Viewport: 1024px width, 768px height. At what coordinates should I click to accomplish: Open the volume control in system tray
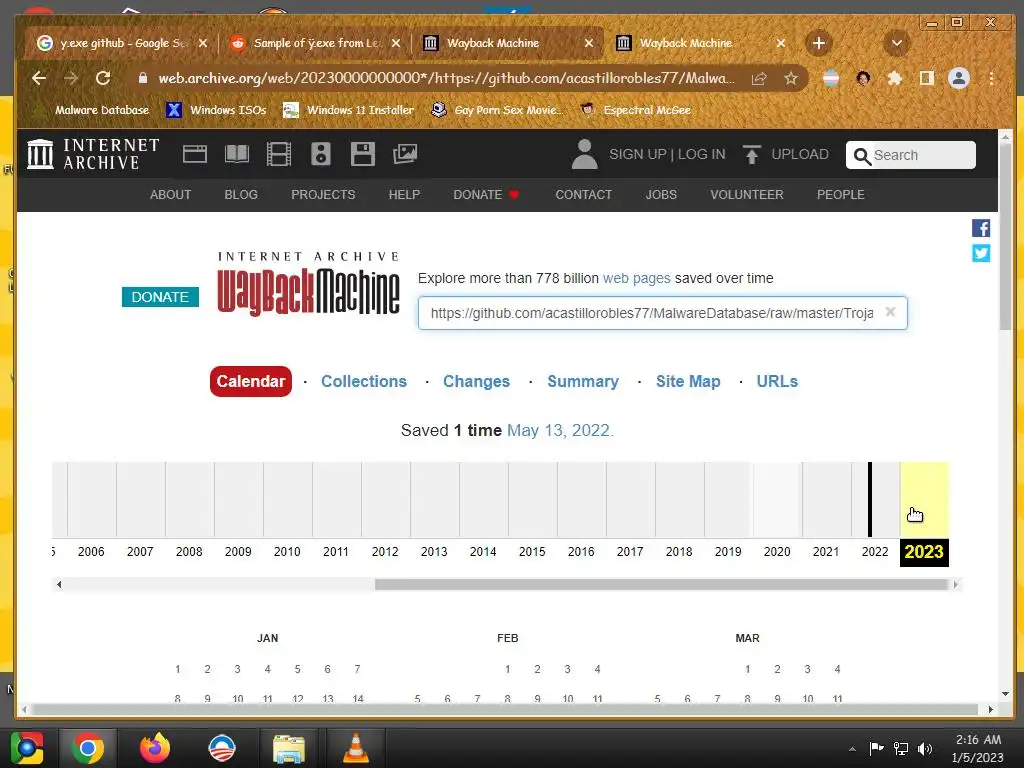click(x=925, y=749)
